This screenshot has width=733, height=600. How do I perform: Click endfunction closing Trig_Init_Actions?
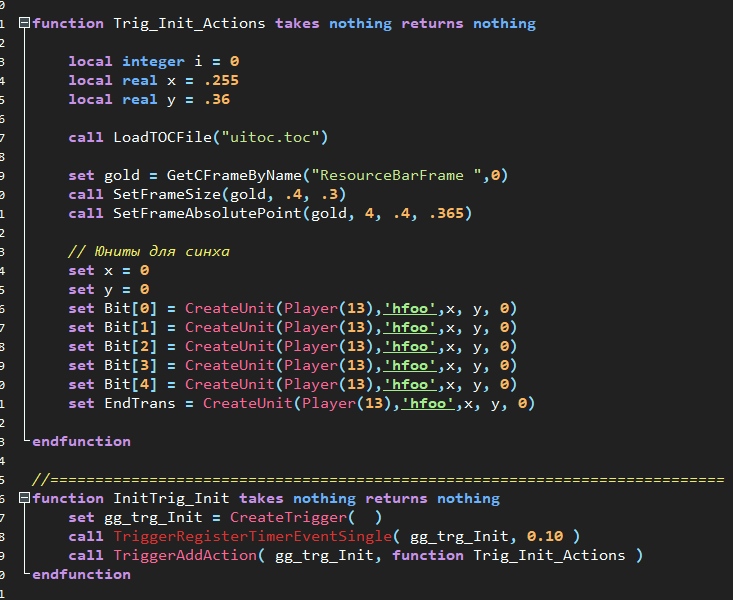tap(82, 441)
